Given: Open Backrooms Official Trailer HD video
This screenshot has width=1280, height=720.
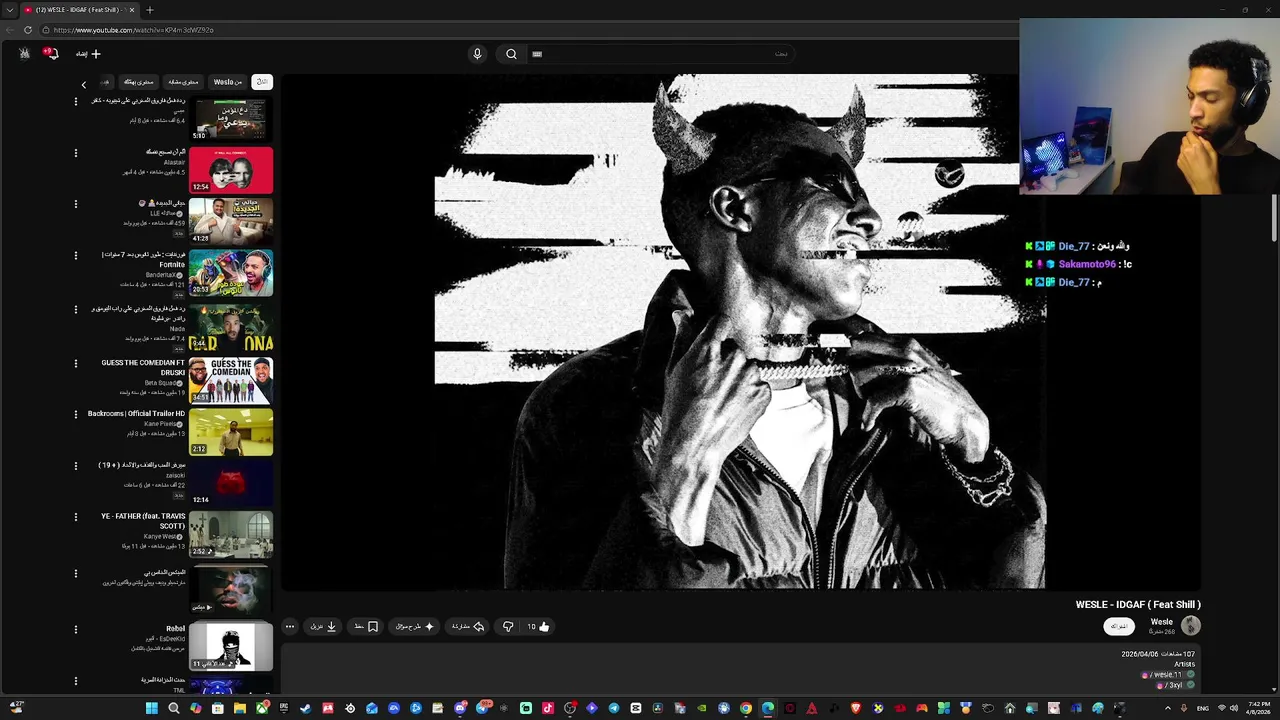Looking at the screenshot, I should click(x=231, y=432).
